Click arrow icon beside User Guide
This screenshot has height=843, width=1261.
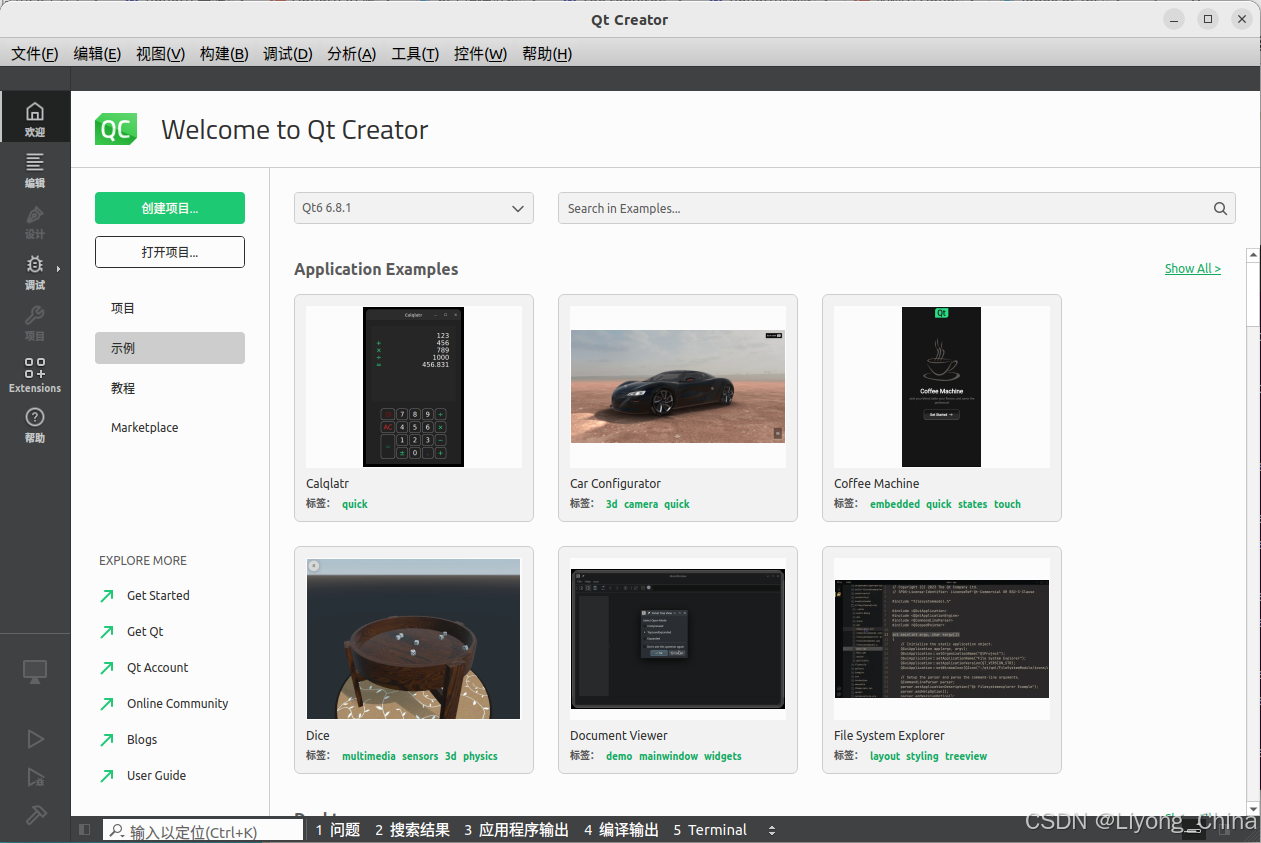coord(107,776)
